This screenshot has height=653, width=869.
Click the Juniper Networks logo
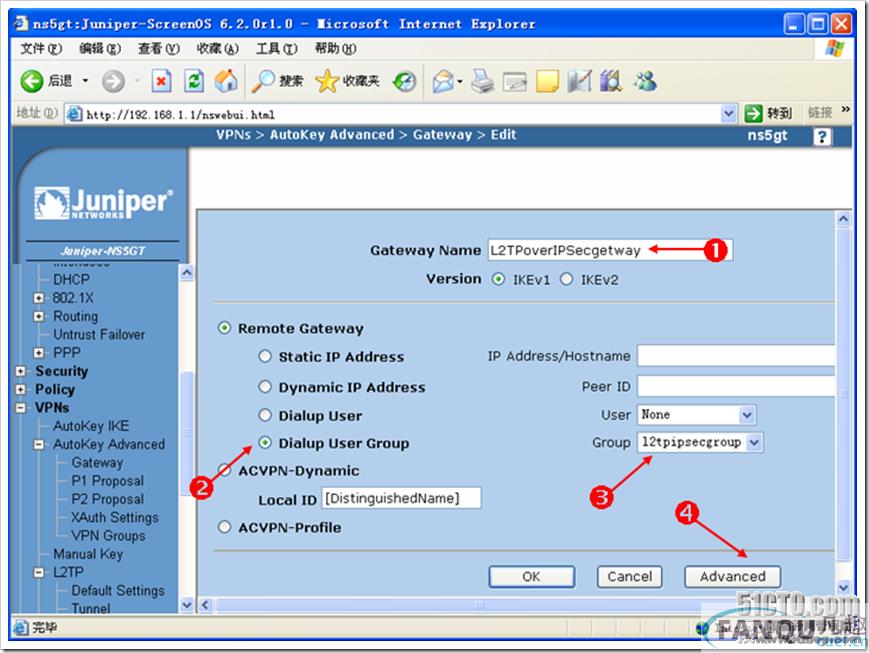click(x=104, y=203)
